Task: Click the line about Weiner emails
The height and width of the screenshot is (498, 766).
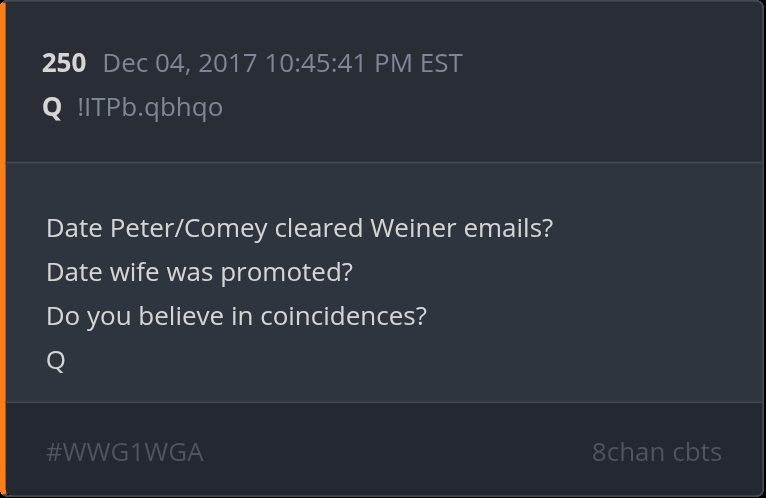Action: pos(299,228)
